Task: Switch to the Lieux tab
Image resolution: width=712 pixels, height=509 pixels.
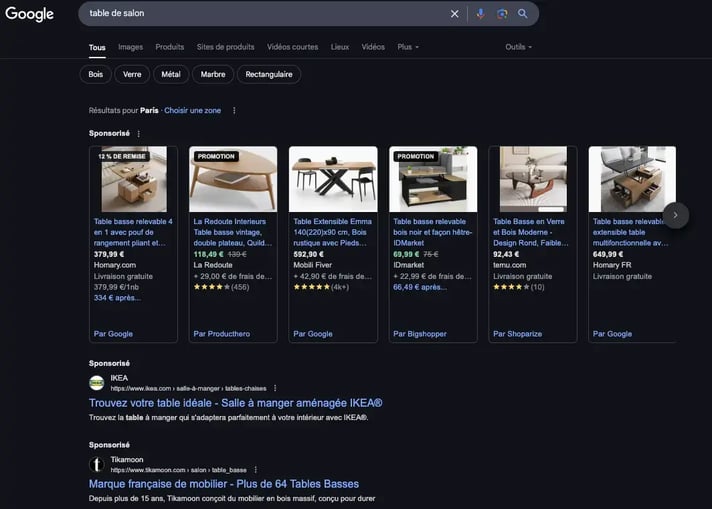Action: tap(340, 47)
